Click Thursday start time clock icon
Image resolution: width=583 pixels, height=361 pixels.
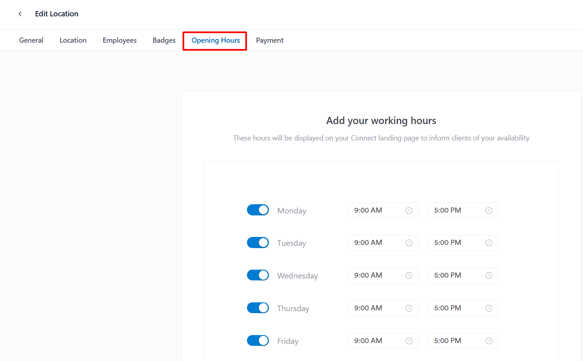click(409, 308)
